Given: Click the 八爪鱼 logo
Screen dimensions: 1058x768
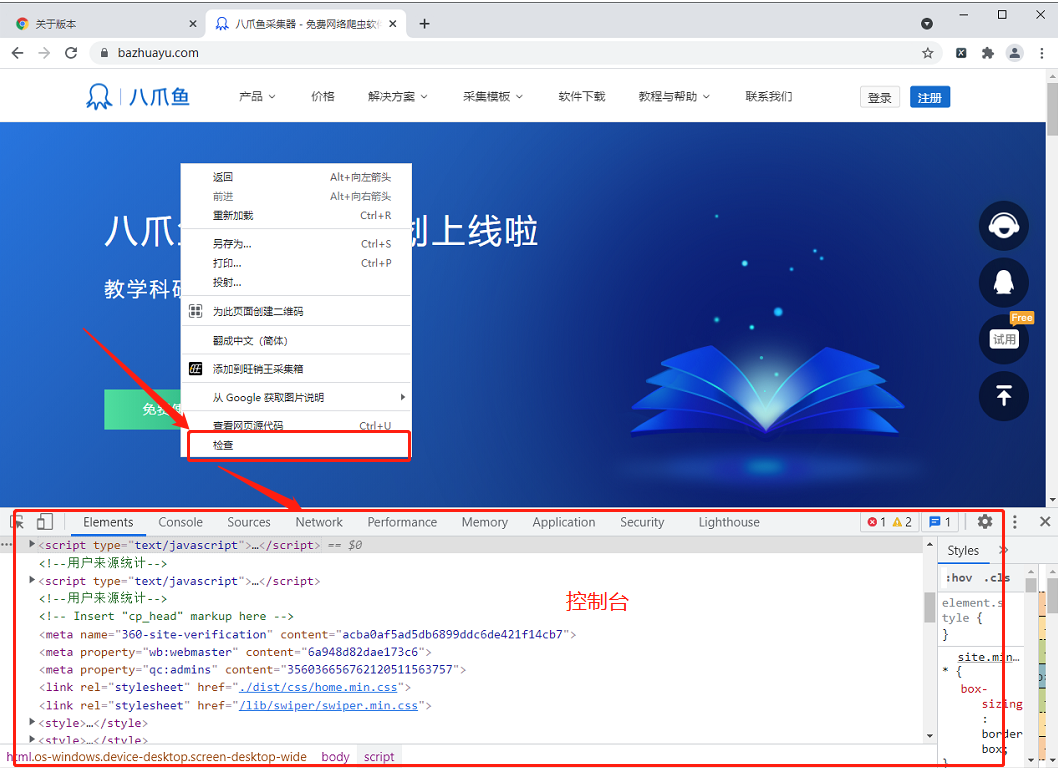Looking at the screenshot, I should pos(138,97).
